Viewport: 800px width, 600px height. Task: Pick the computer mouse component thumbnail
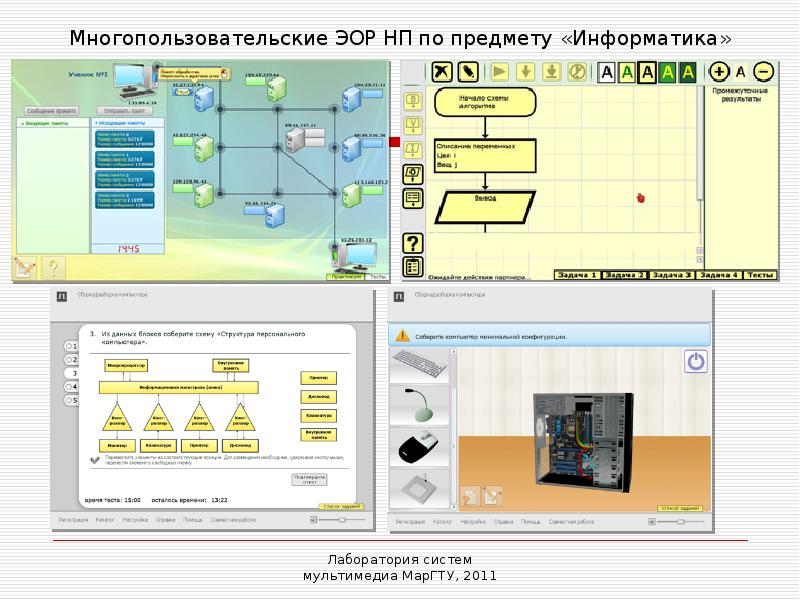418,449
